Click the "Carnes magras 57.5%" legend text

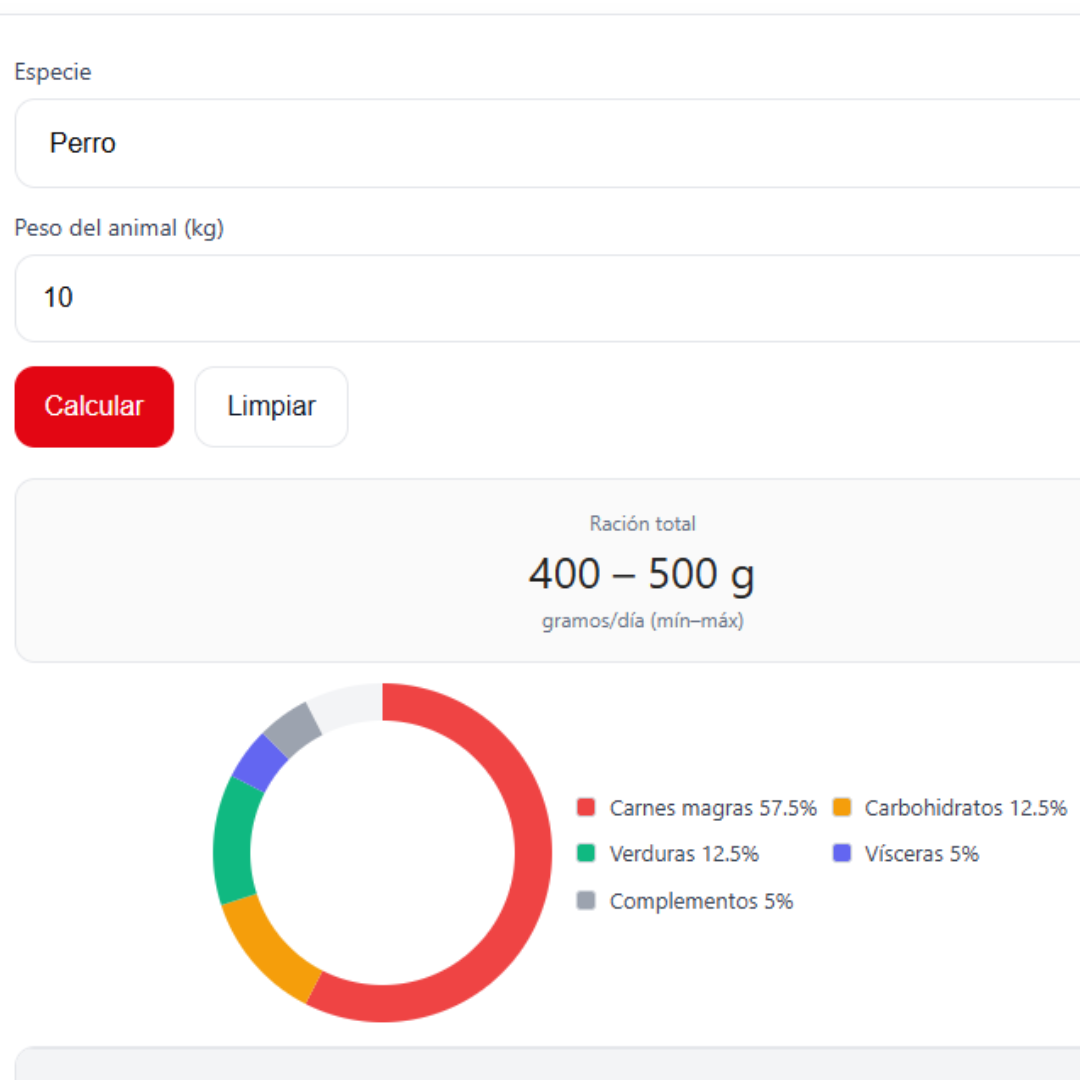pyautogui.click(x=713, y=808)
